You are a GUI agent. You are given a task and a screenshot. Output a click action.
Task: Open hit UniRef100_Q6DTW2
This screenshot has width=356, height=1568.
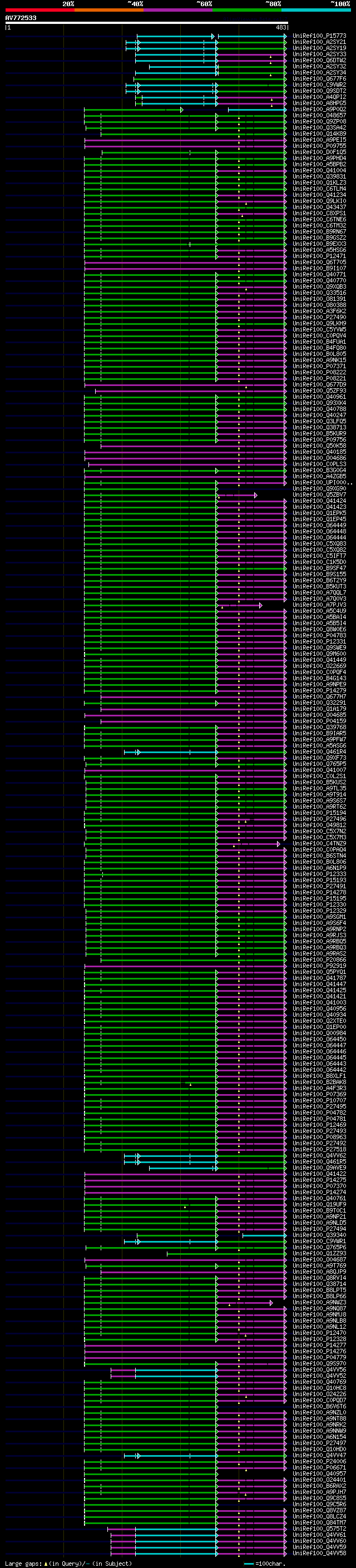coord(319,61)
